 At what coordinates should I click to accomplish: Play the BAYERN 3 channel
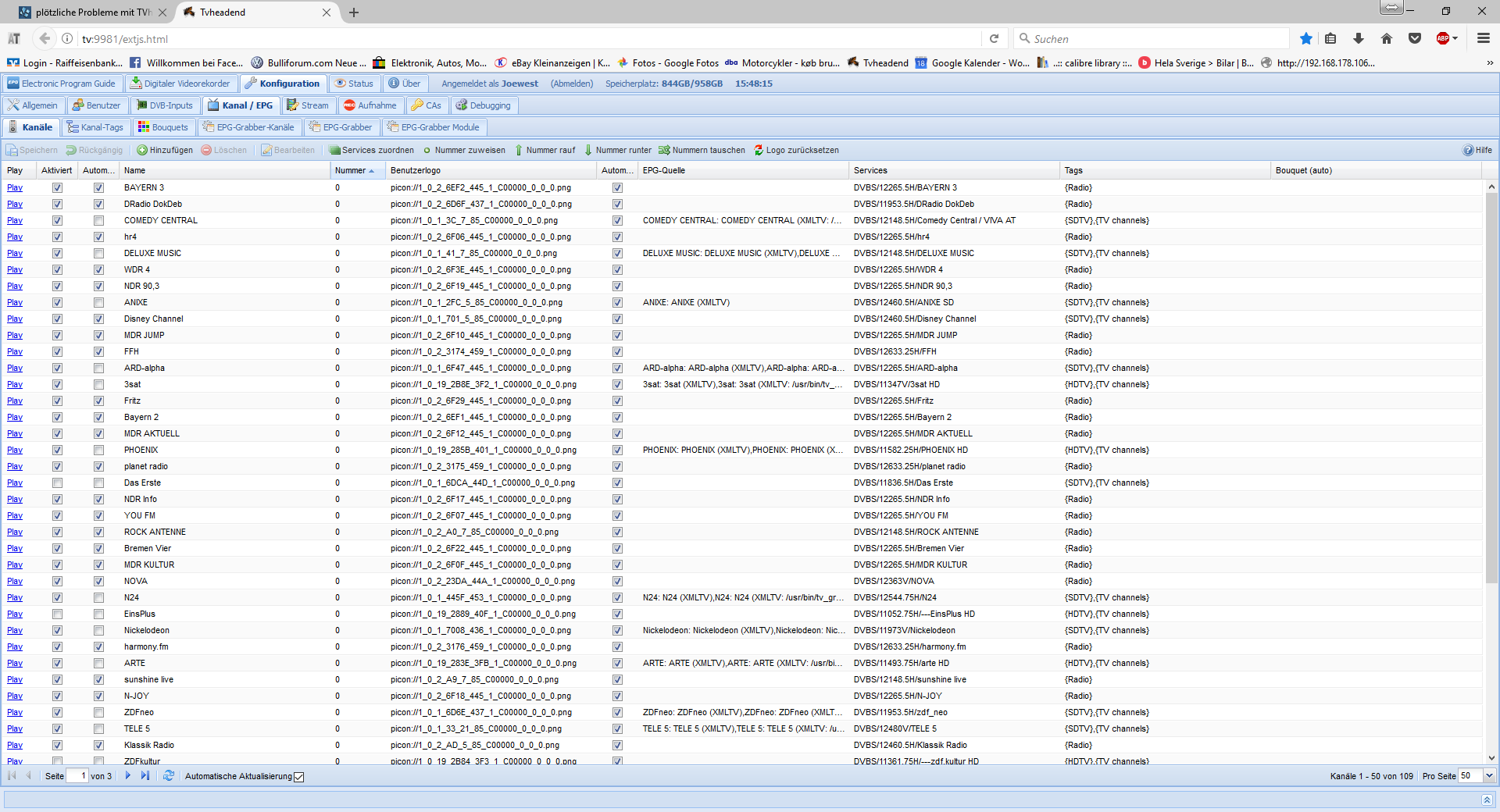[15, 187]
